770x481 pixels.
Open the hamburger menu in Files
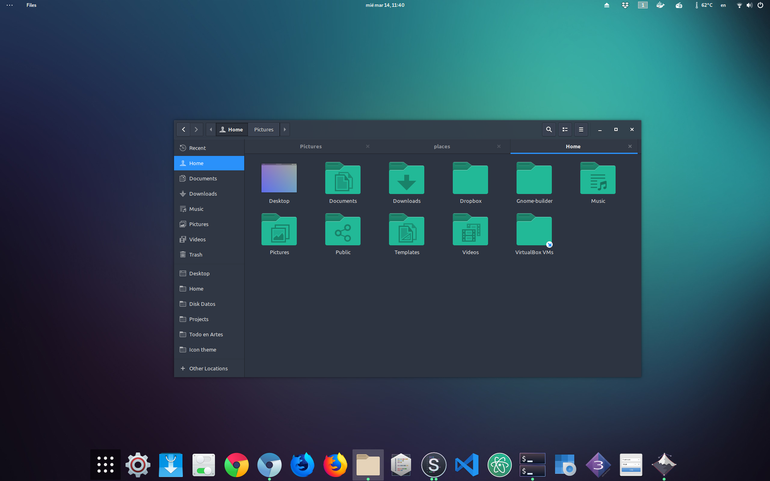pyautogui.click(x=581, y=130)
